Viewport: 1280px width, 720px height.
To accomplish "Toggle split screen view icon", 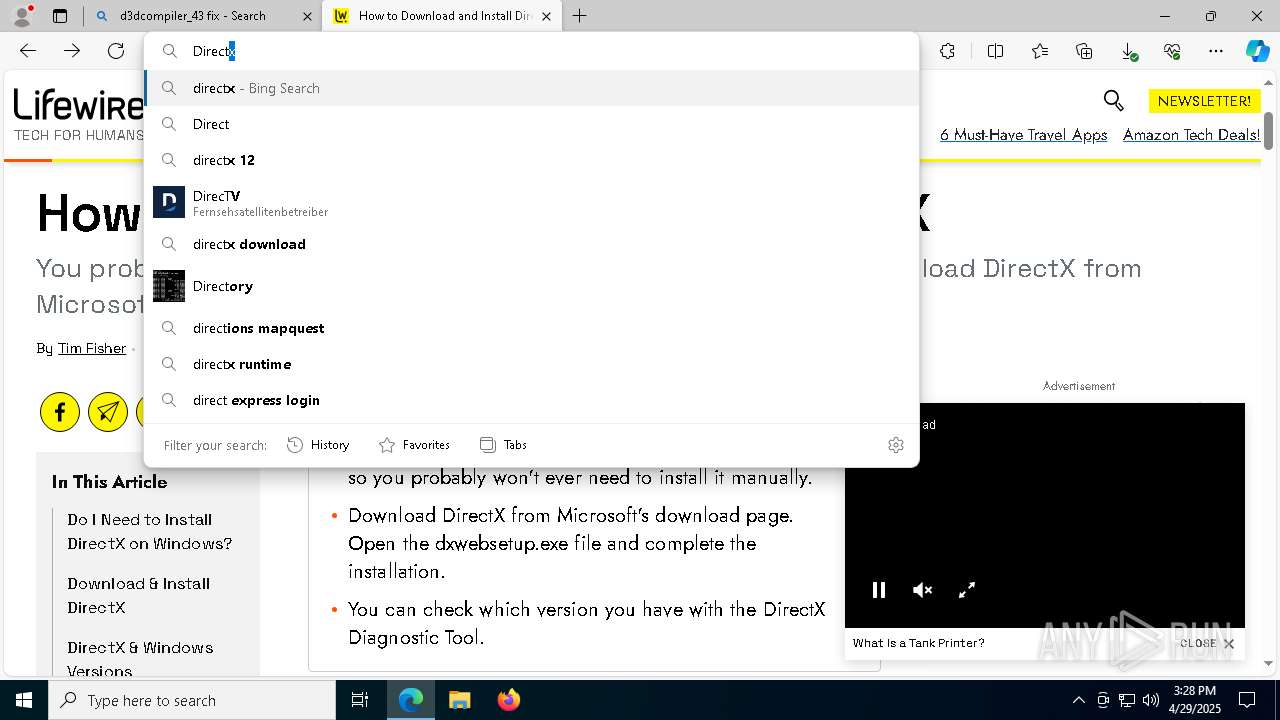I will [995, 51].
